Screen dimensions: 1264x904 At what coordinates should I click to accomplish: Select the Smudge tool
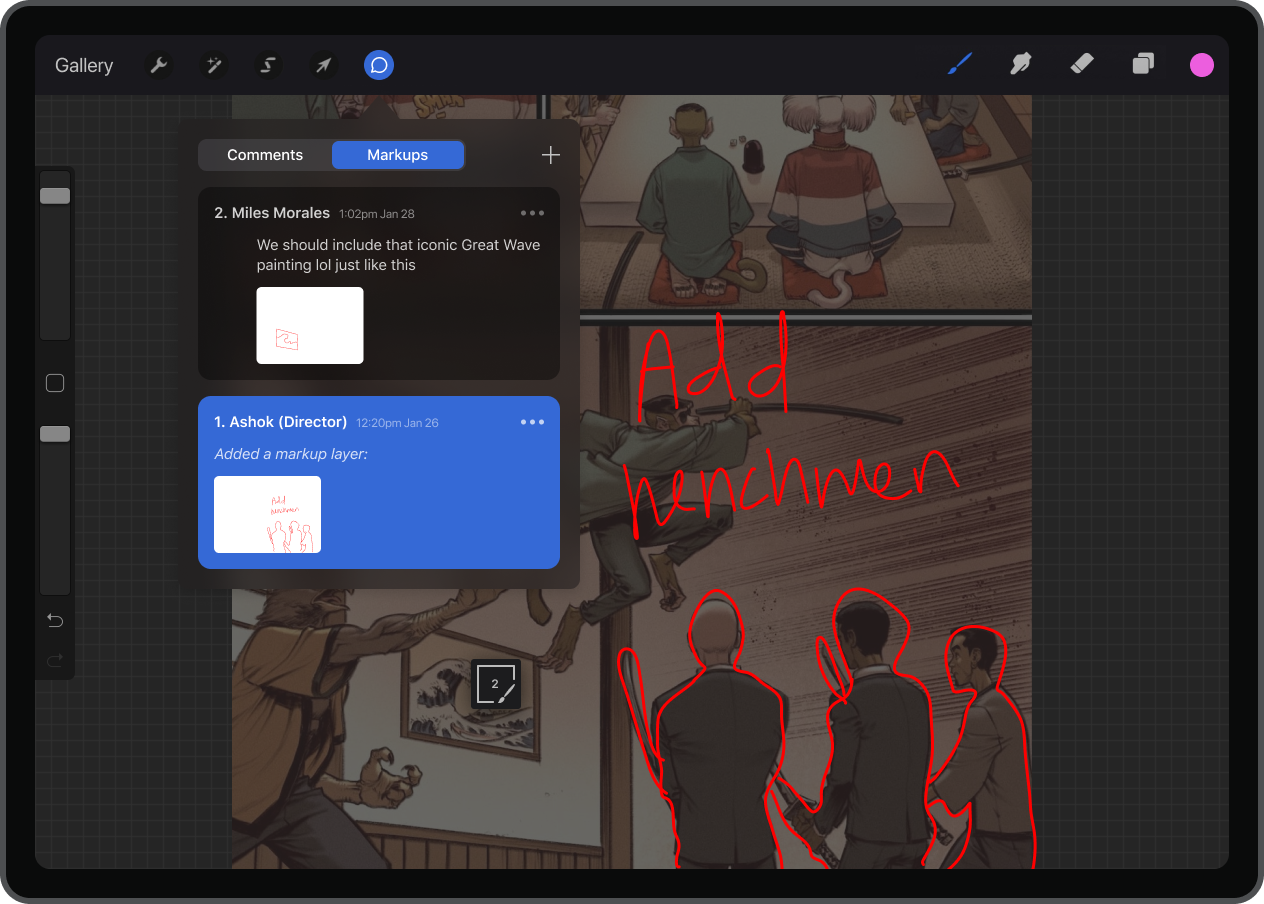tap(1020, 65)
